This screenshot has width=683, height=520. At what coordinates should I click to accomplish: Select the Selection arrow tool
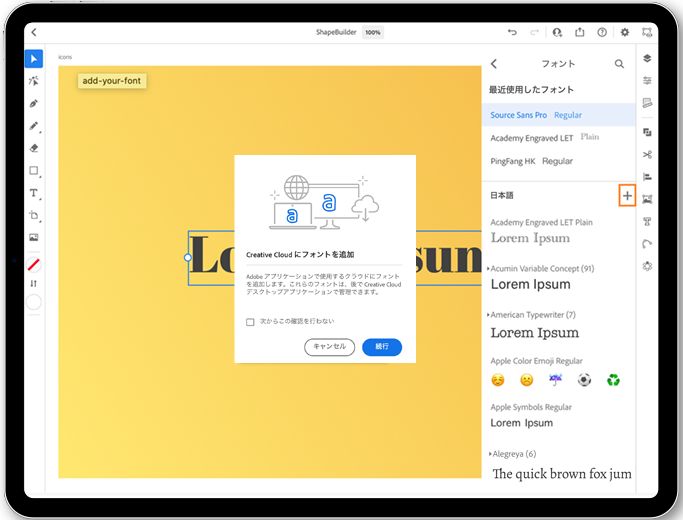click(x=34, y=59)
